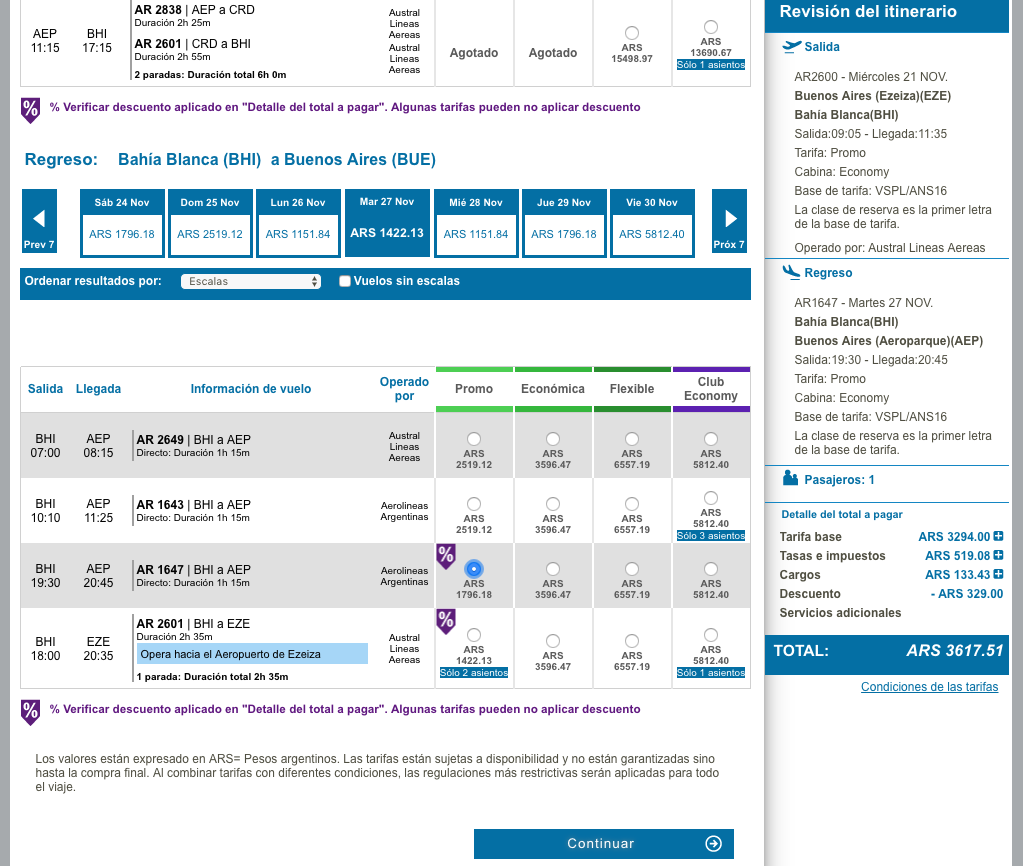This screenshot has height=866, width=1023.
Task: Open the Escalas sort dropdown
Action: [251, 282]
